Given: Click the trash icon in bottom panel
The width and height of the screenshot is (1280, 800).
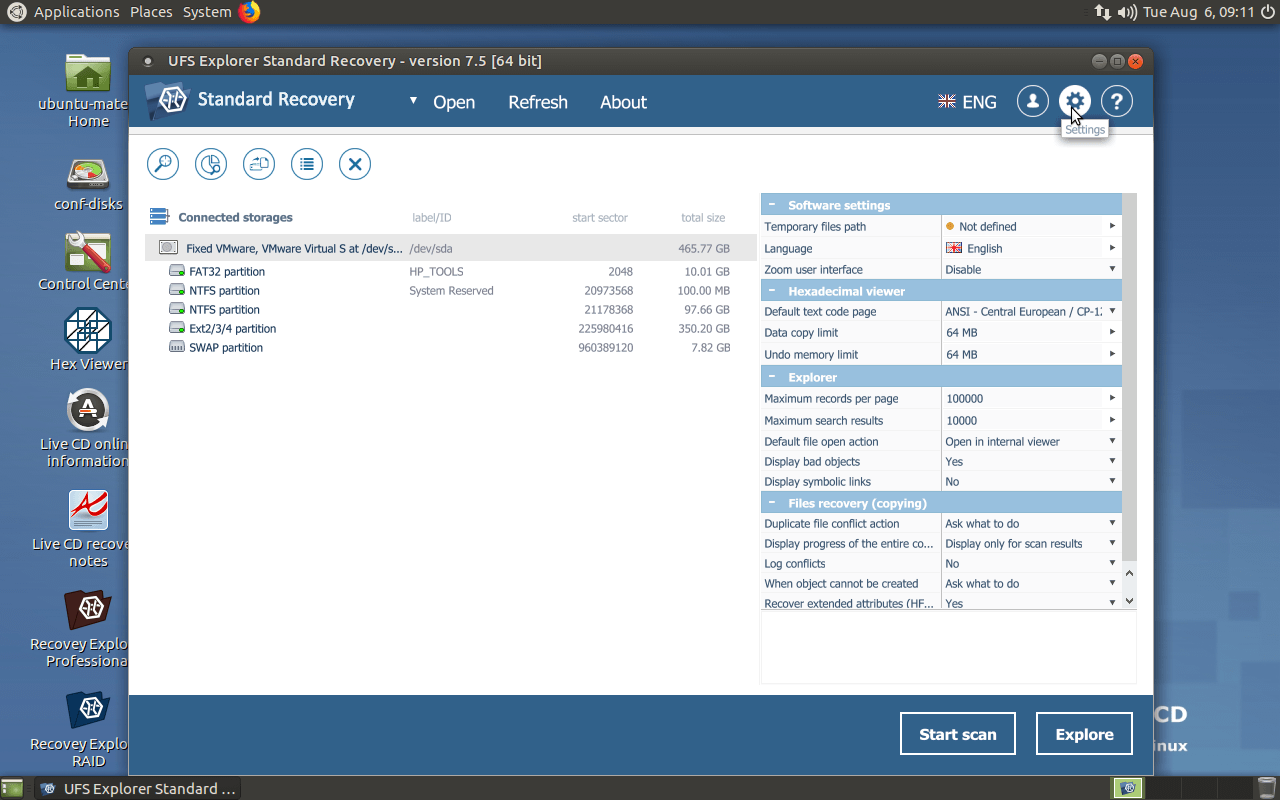Looking at the screenshot, I should (x=1267, y=788).
